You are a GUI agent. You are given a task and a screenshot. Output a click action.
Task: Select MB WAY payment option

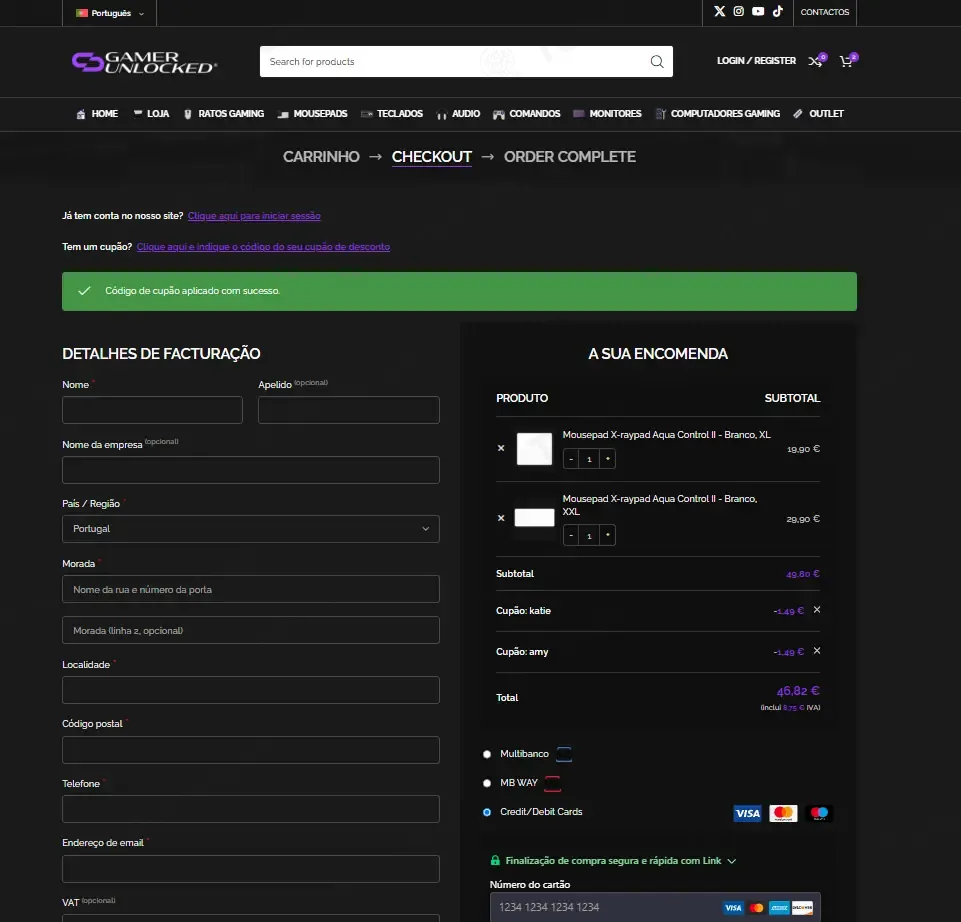487,783
